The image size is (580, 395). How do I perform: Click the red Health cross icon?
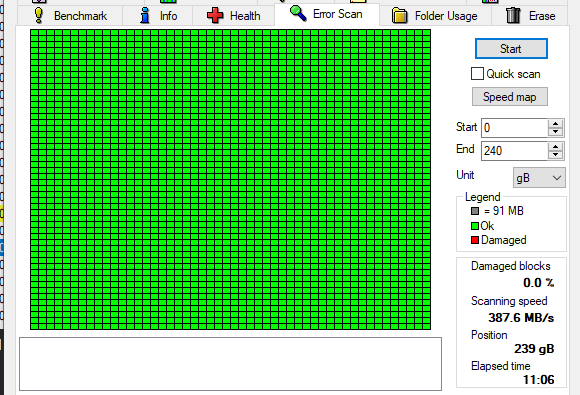click(215, 16)
